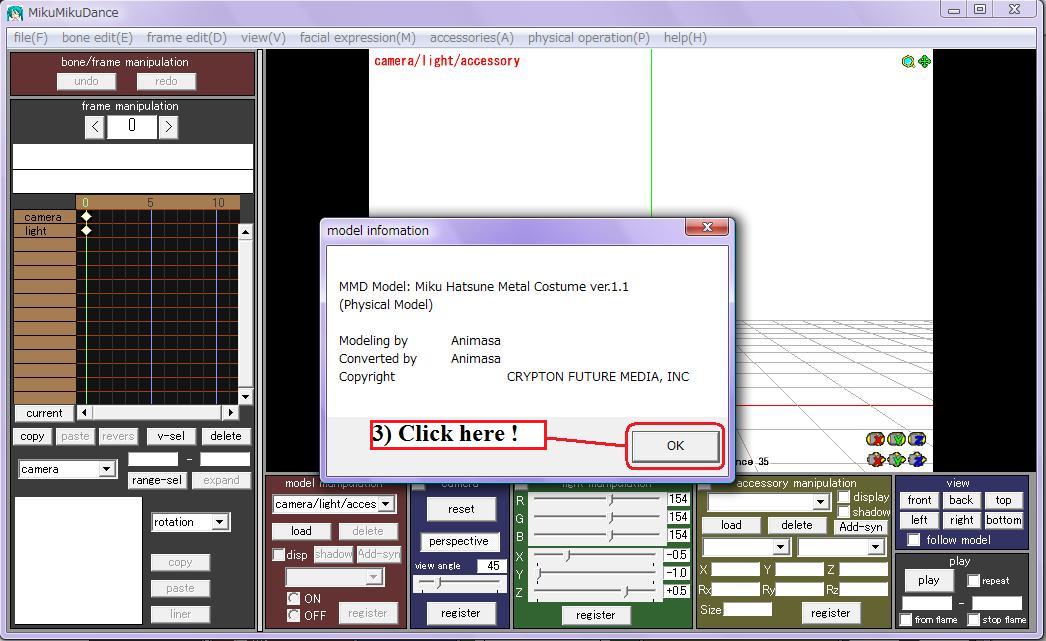Click the viewport zoom magnifier icon
The image size is (1046, 641).
point(908,61)
